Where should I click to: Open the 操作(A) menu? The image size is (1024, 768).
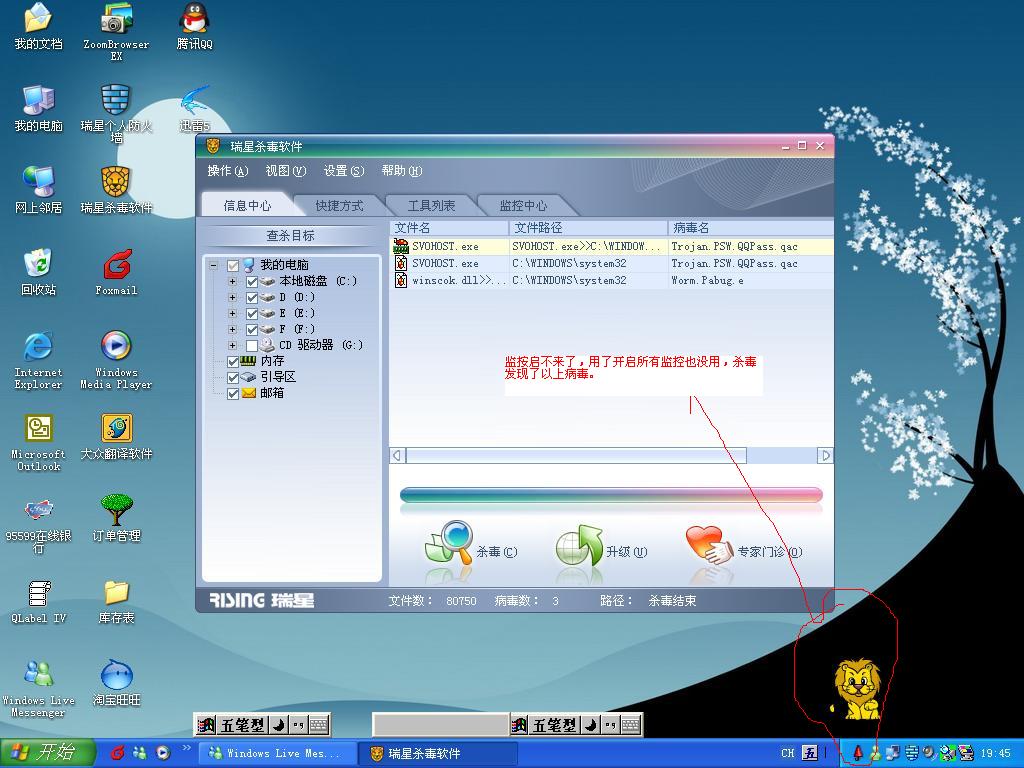[228, 171]
